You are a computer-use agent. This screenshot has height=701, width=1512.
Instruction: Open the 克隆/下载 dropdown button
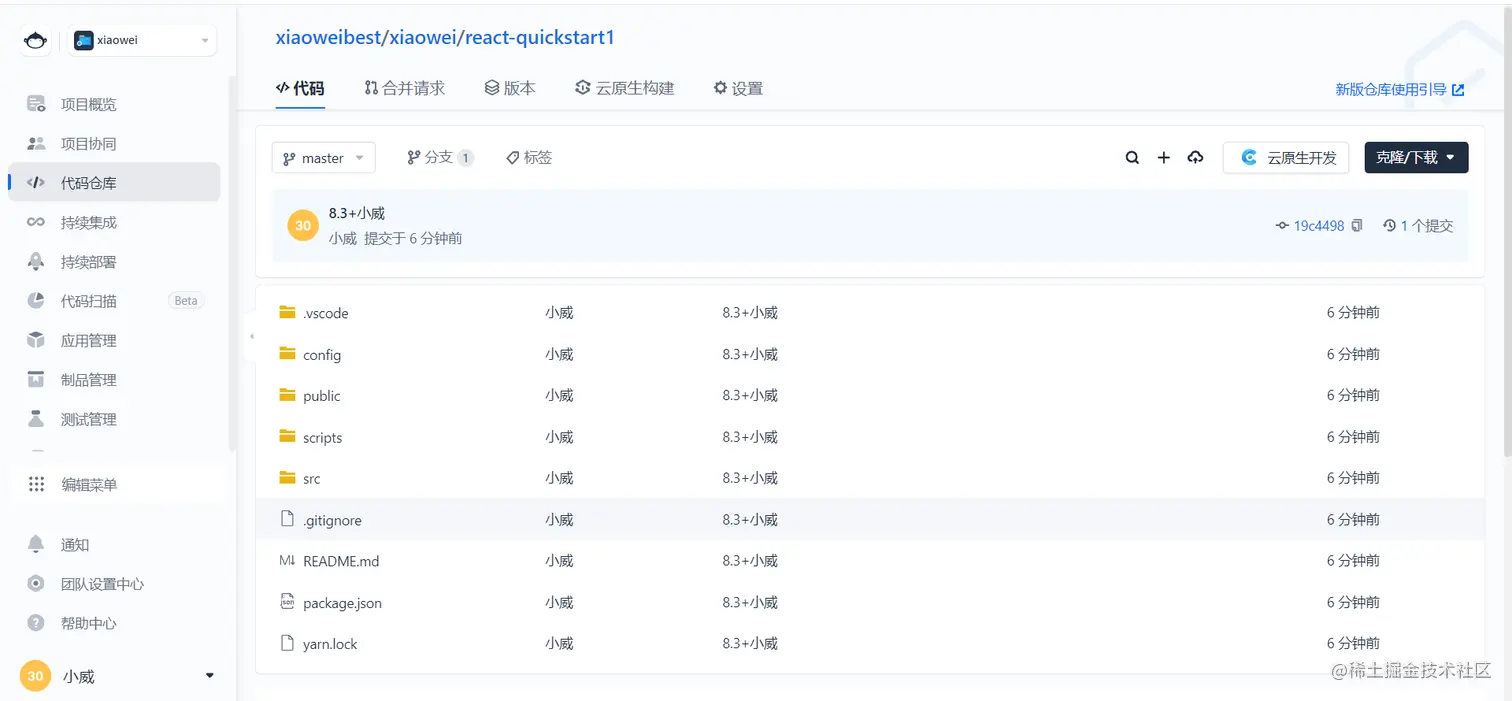point(1416,157)
